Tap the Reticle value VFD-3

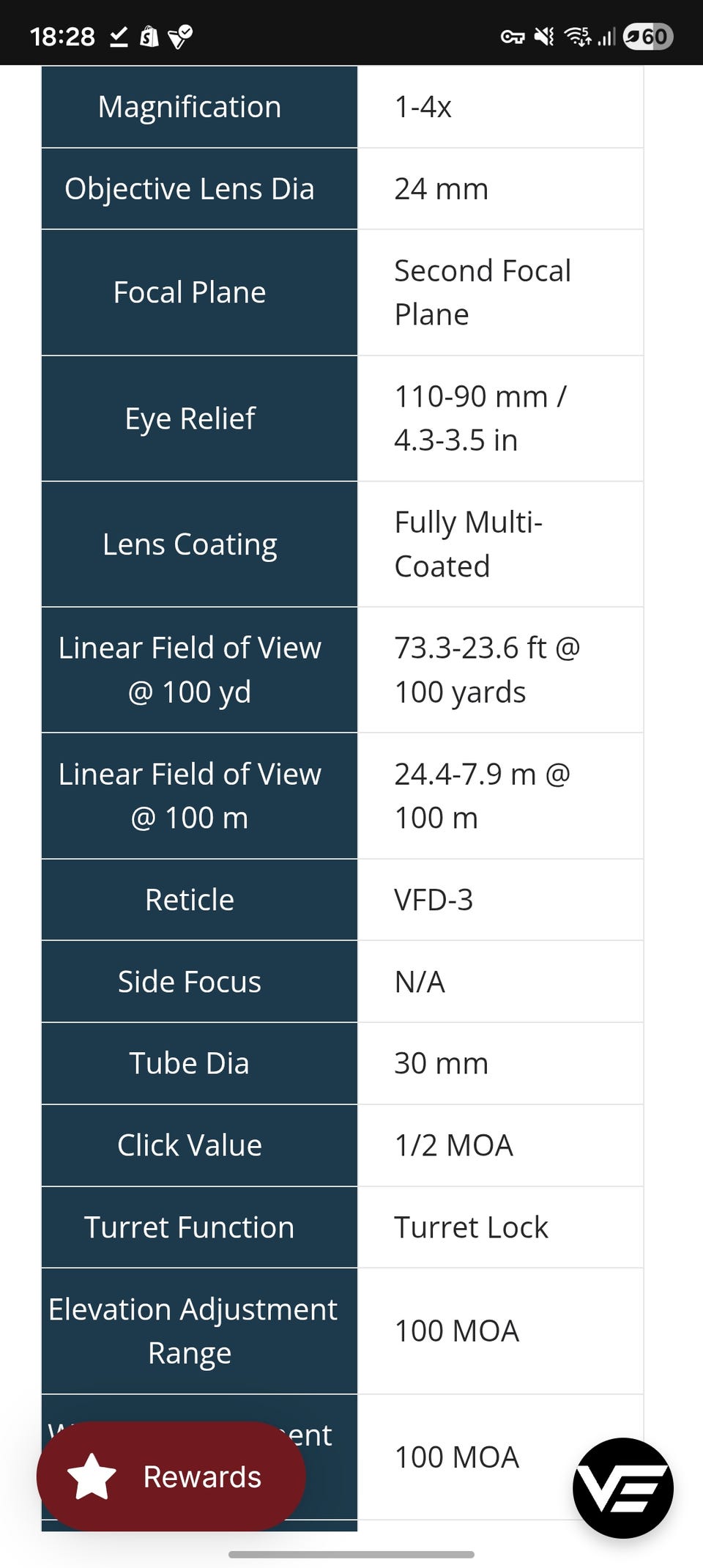434,900
